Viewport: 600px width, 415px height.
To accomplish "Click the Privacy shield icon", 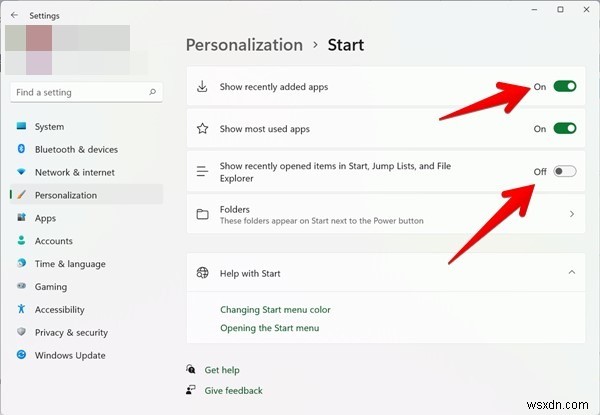I will point(21,332).
